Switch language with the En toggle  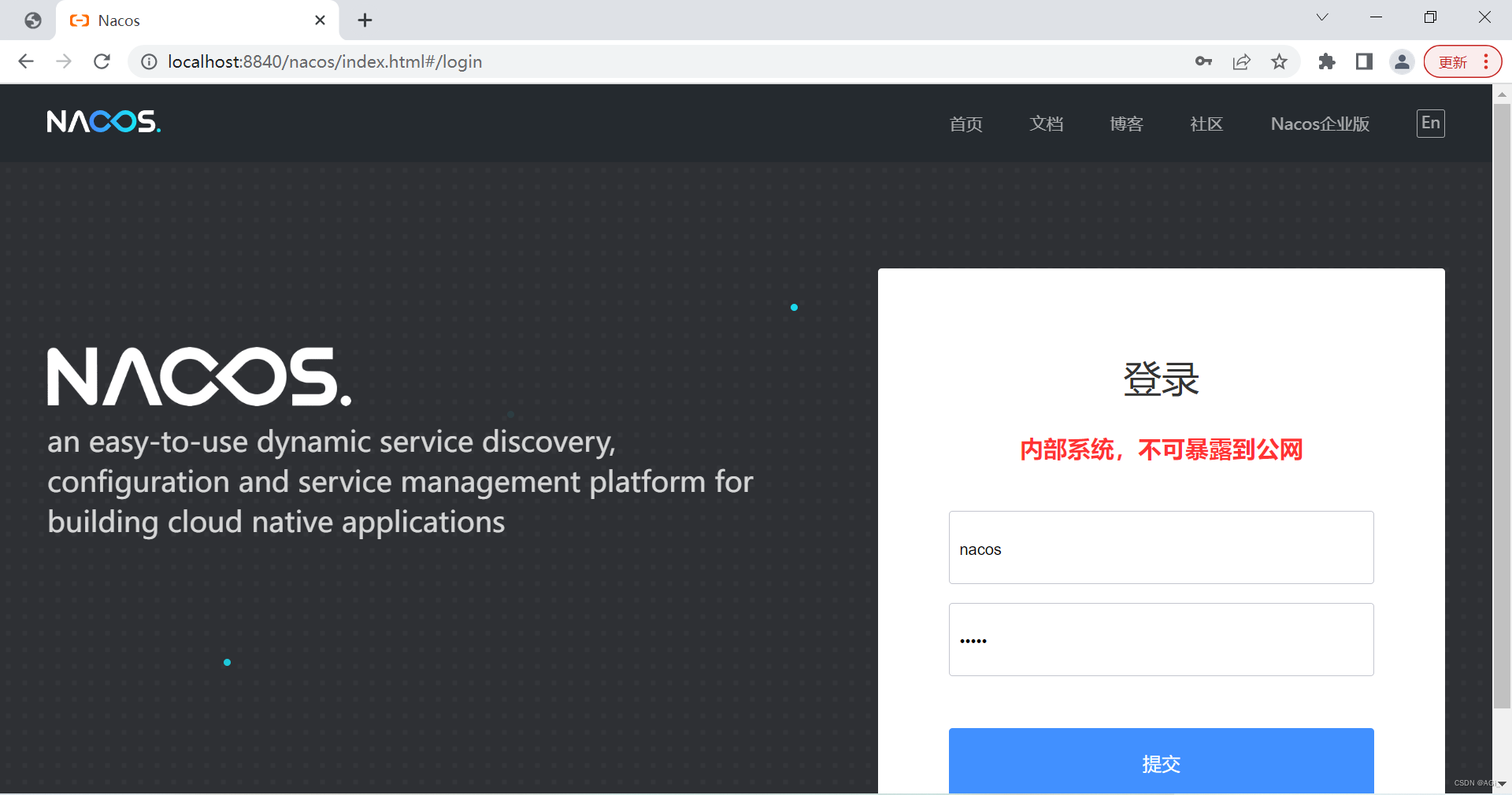[x=1431, y=123]
